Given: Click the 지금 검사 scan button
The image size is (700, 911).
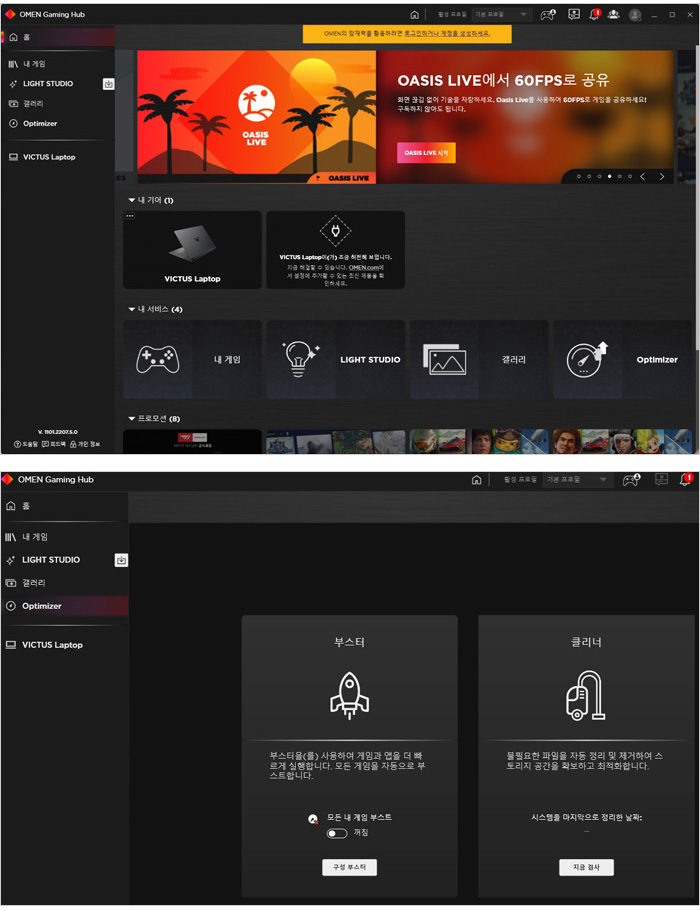Looking at the screenshot, I should [x=585, y=867].
